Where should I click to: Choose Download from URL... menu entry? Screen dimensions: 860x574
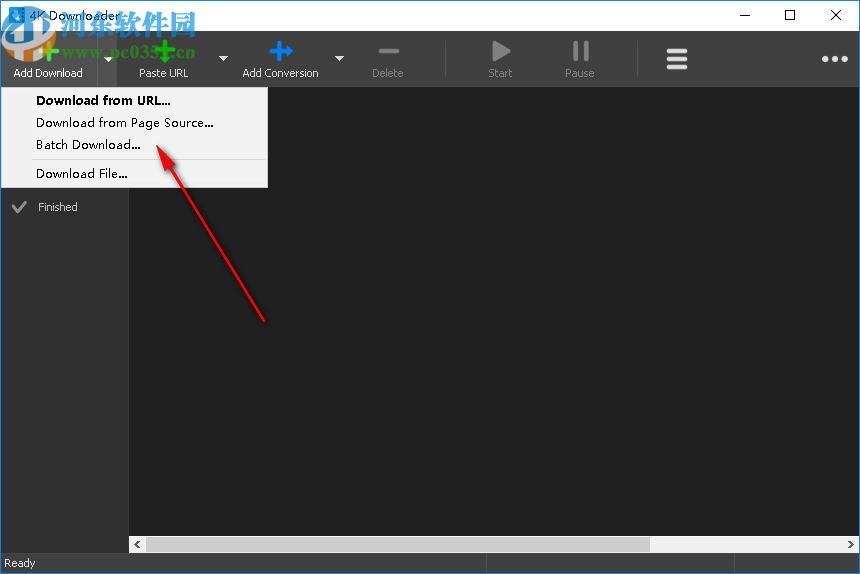[x=134, y=100]
